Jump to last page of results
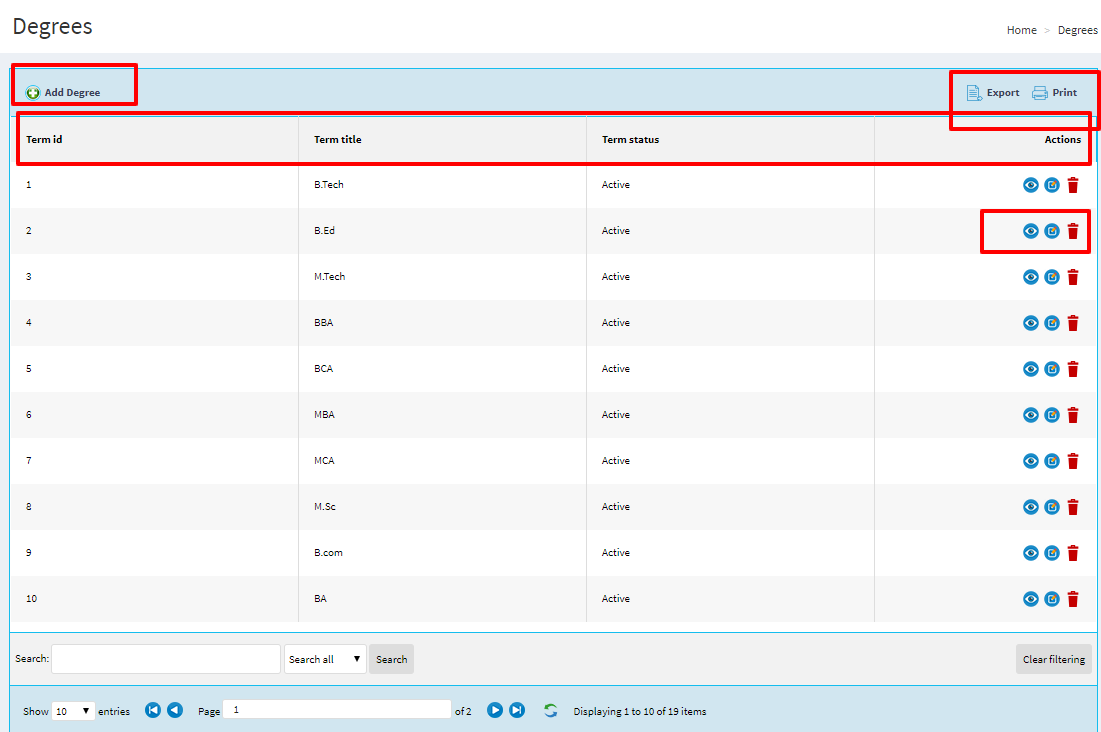This screenshot has width=1101, height=732. pyautogui.click(x=517, y=710)
